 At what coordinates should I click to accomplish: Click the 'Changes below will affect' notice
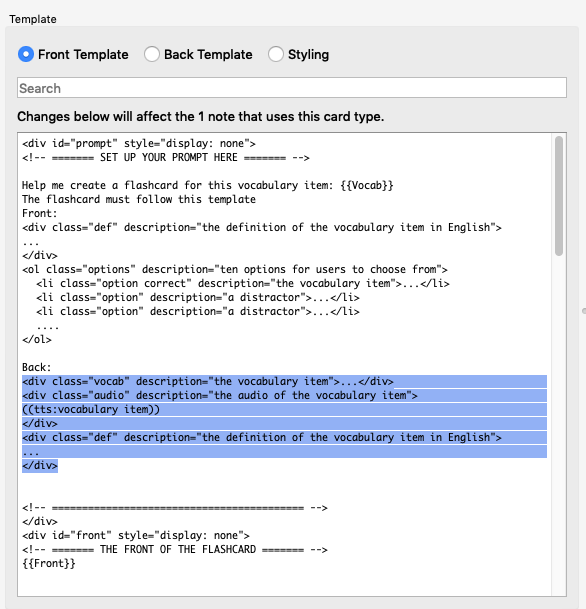[201, 117]
